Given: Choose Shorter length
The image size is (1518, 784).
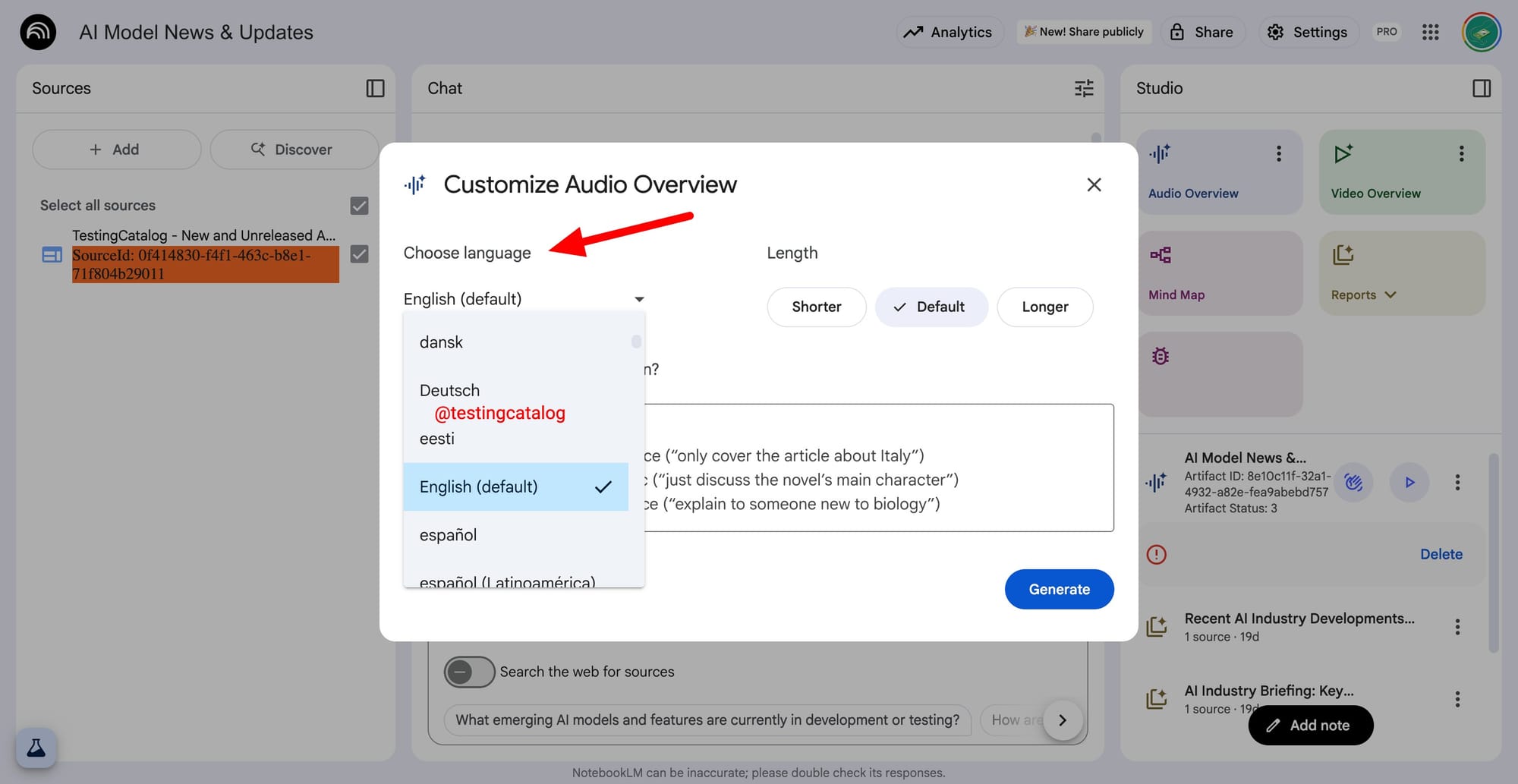Looking at the screenshot, I should tap(817, 307).
